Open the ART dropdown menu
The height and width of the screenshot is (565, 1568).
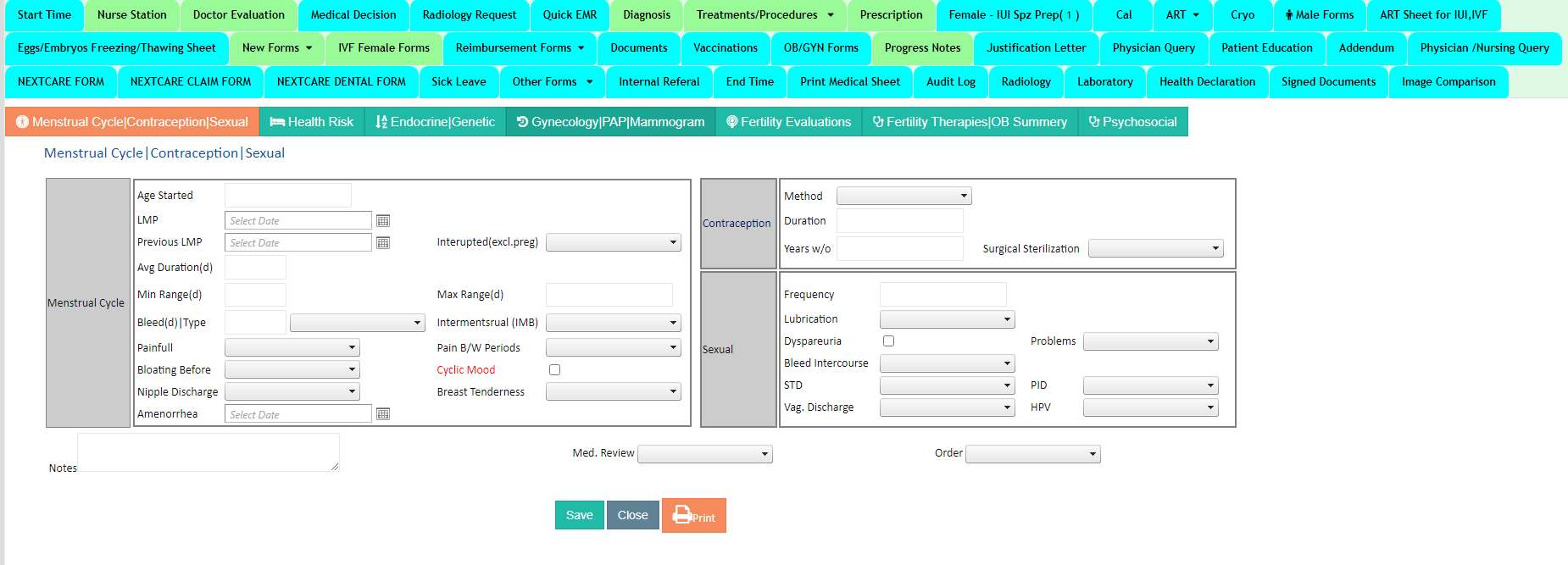point(1182,15)
